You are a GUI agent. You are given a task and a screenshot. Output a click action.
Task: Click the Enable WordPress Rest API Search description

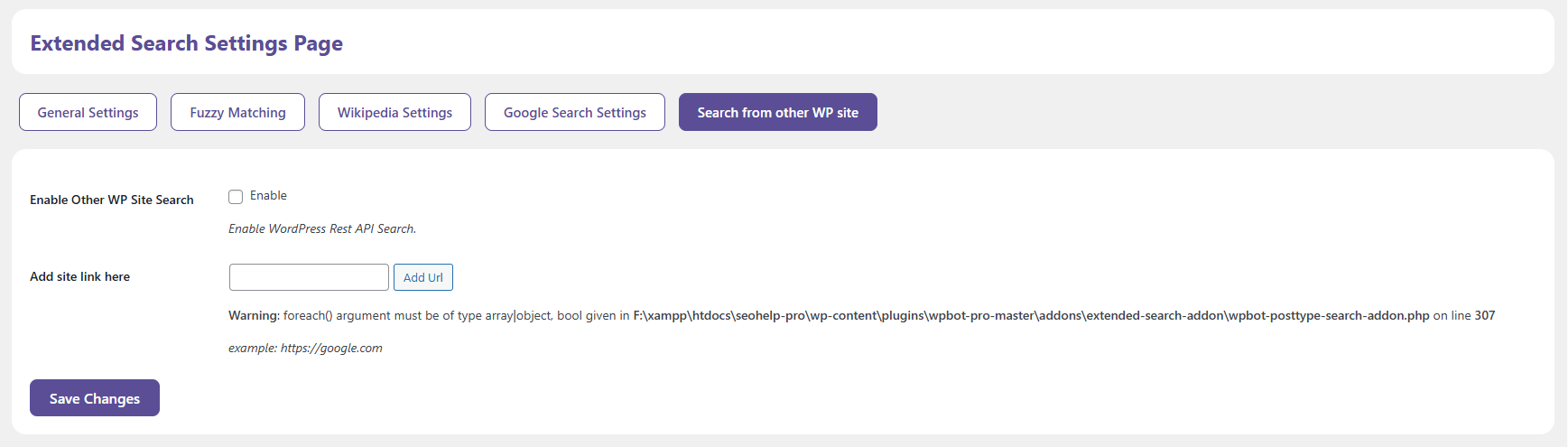pos(322,228)
